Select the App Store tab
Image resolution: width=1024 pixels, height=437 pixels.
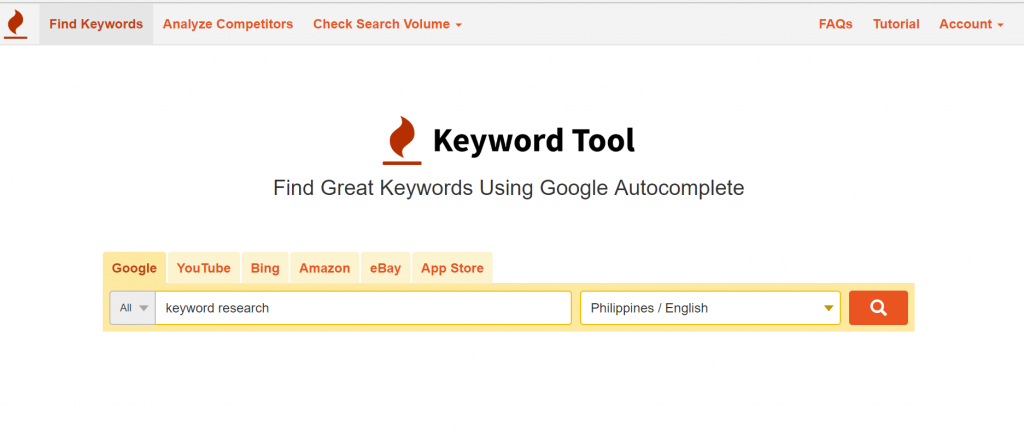[x=452, y=268]
